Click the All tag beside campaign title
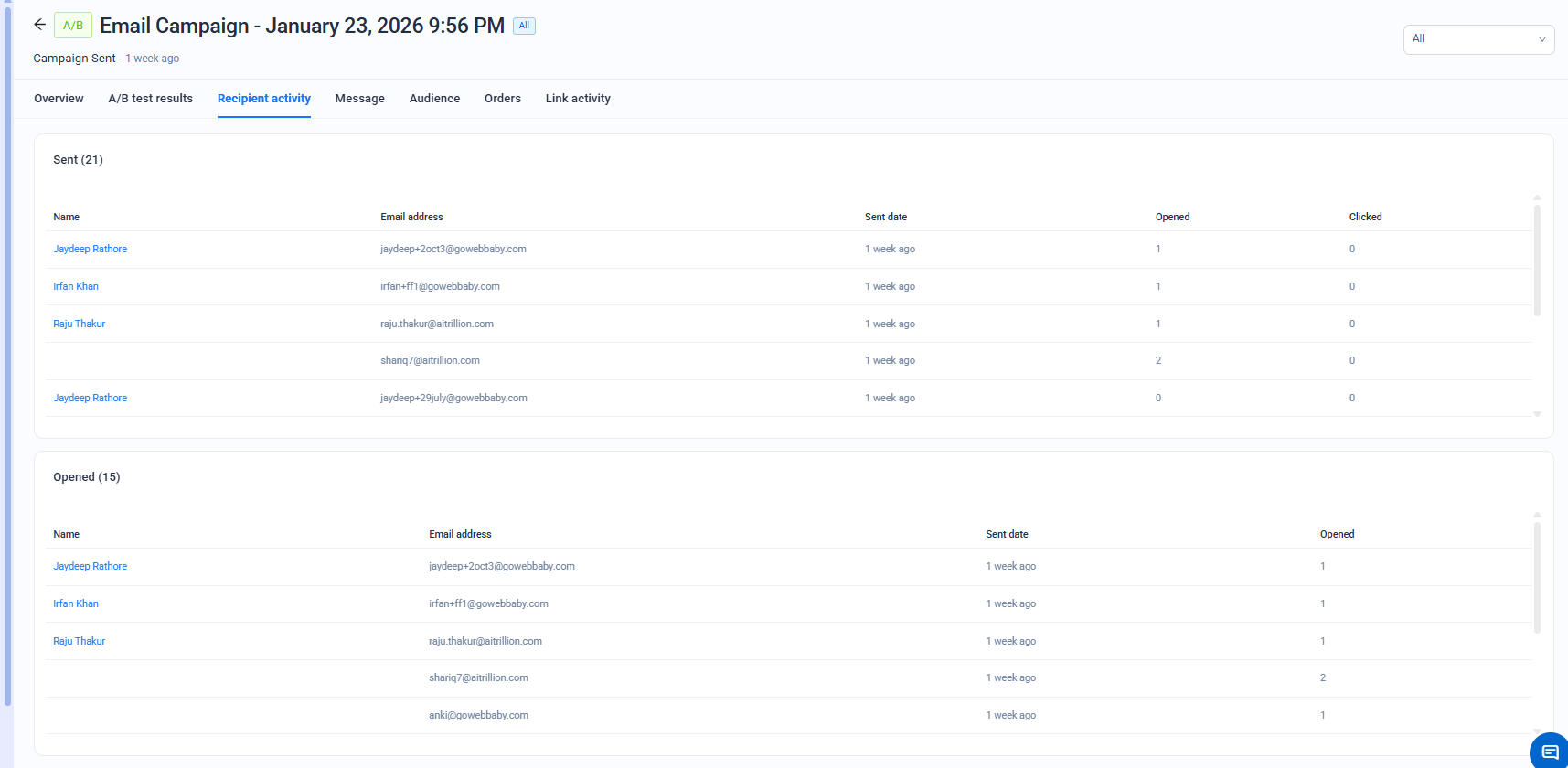Image resolution: width=1568 pixels, height=768 pixels. coord(524,26)
